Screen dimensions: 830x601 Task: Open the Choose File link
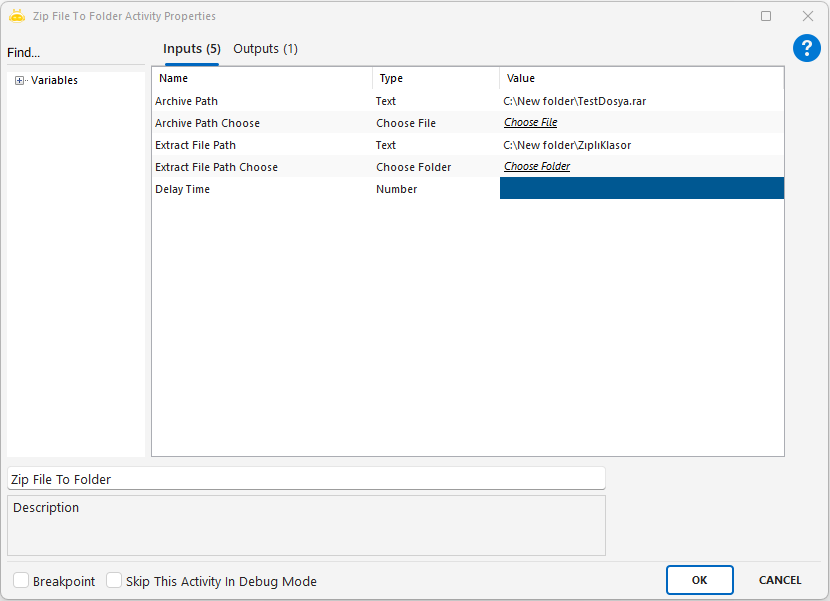(x=530, y=123)
